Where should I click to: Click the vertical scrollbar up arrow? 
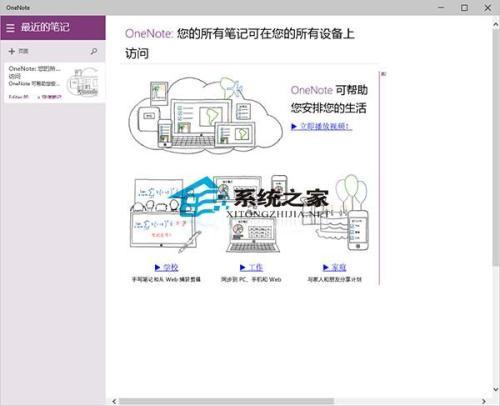pos(496,24)
